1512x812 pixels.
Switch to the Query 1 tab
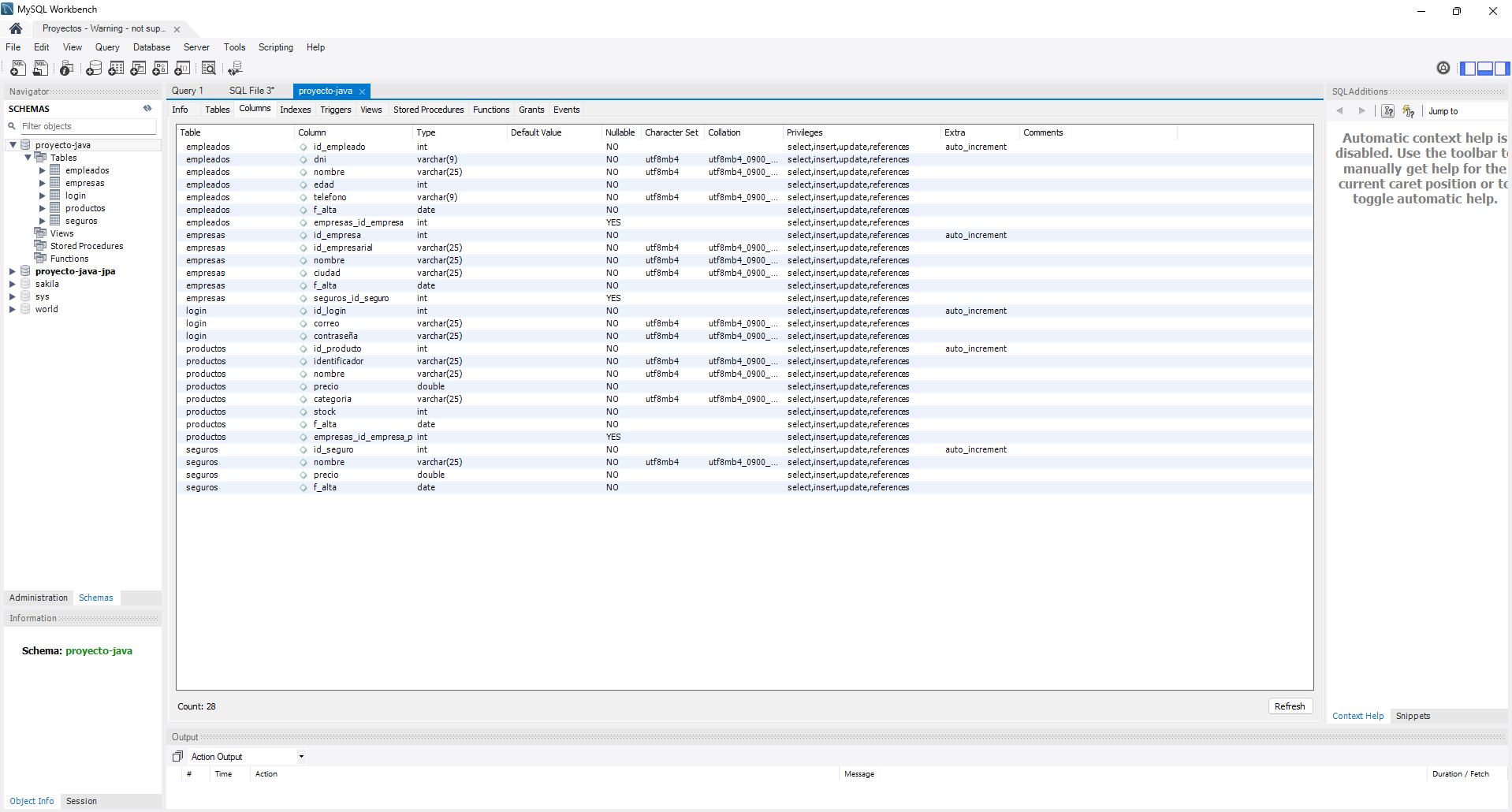pyautogui.click(x=188, y=91)
